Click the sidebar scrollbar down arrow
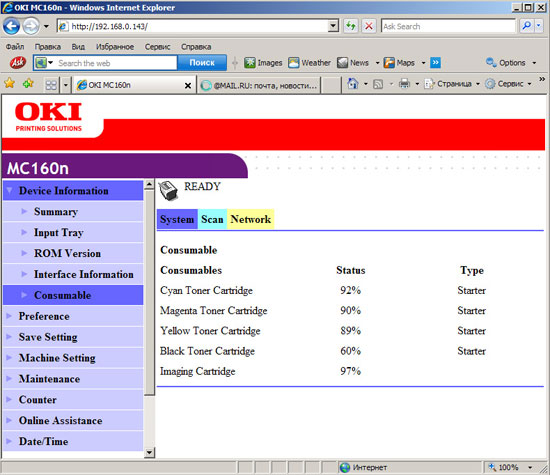The image size is (550, 475). point(149,453)
